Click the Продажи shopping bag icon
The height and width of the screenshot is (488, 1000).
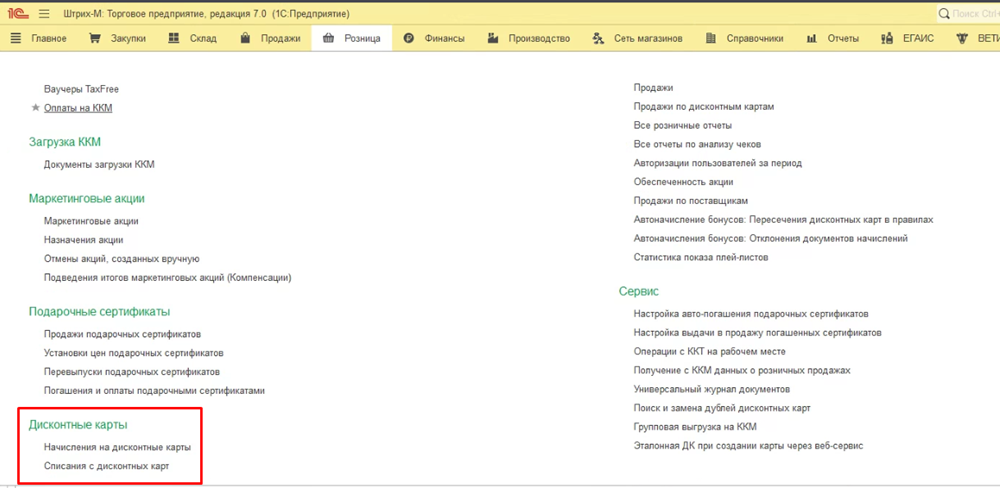[245, 38]
